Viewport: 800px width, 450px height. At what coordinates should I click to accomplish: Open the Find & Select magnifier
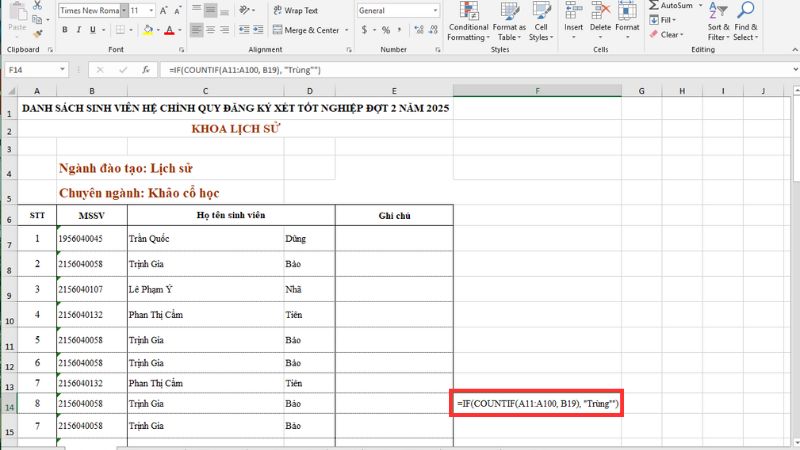tap(746, 22)
